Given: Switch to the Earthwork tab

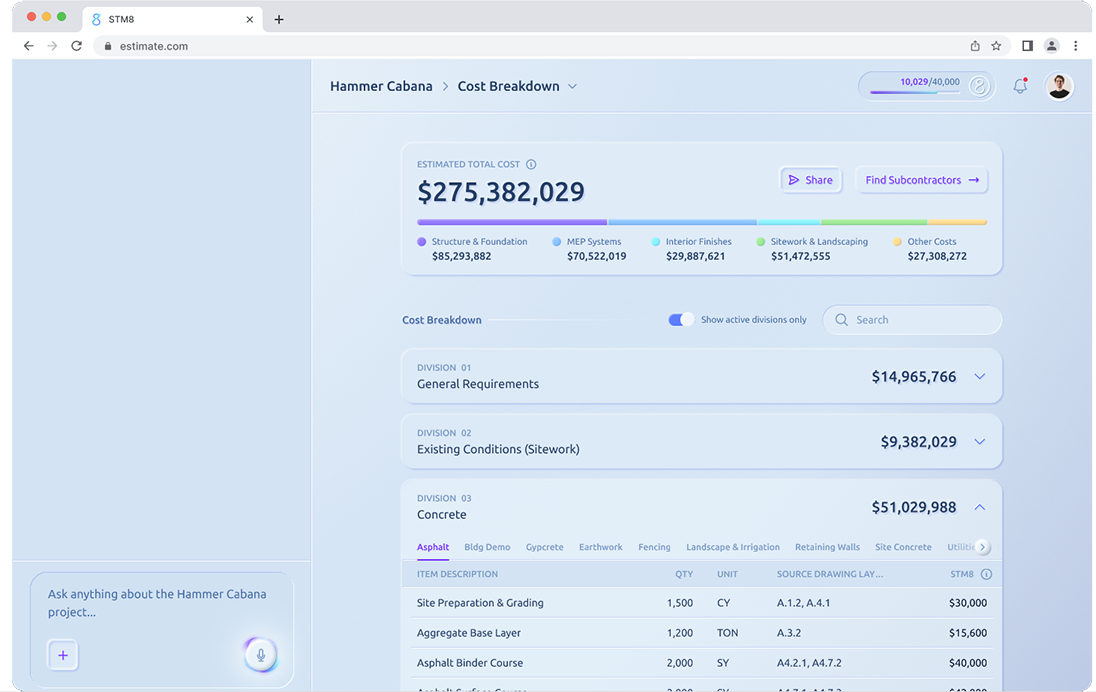Looking at the screenshot, I should [x=600, y=547].
